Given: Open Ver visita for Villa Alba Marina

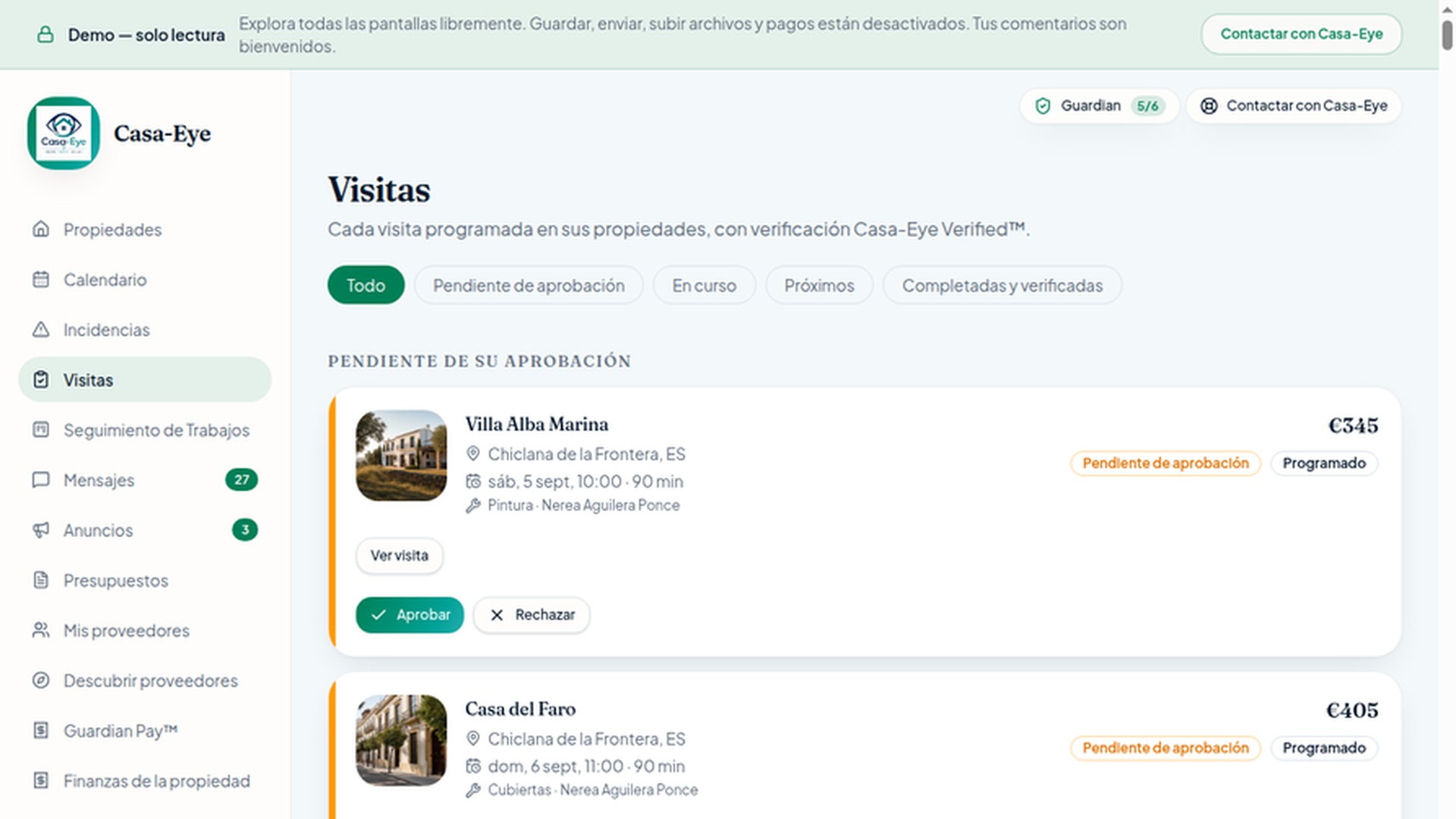Looking at the screenshot, I should (x=400, y=555).
